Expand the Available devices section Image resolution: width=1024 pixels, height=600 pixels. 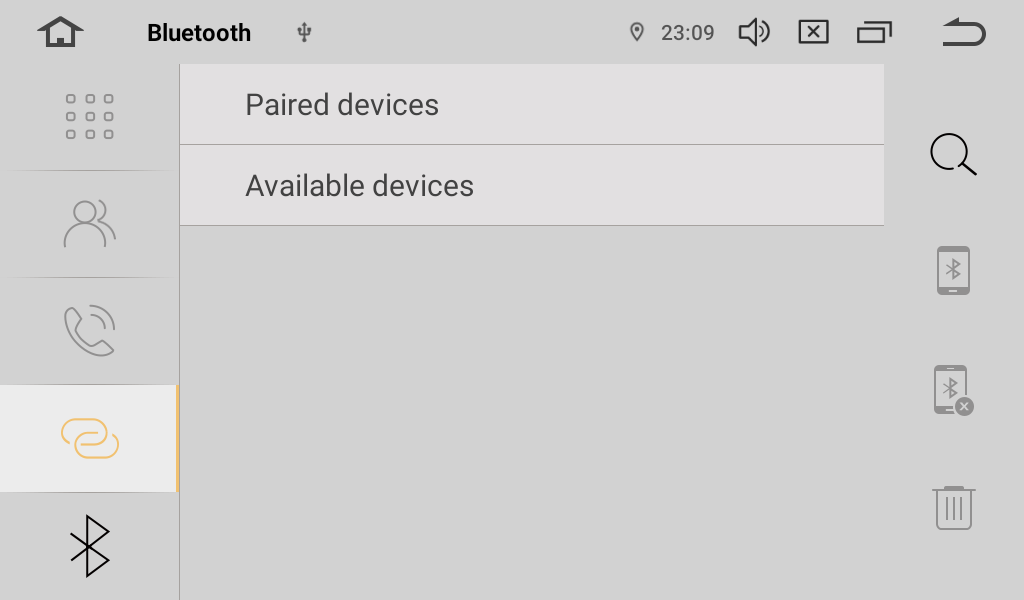(531, 186)
